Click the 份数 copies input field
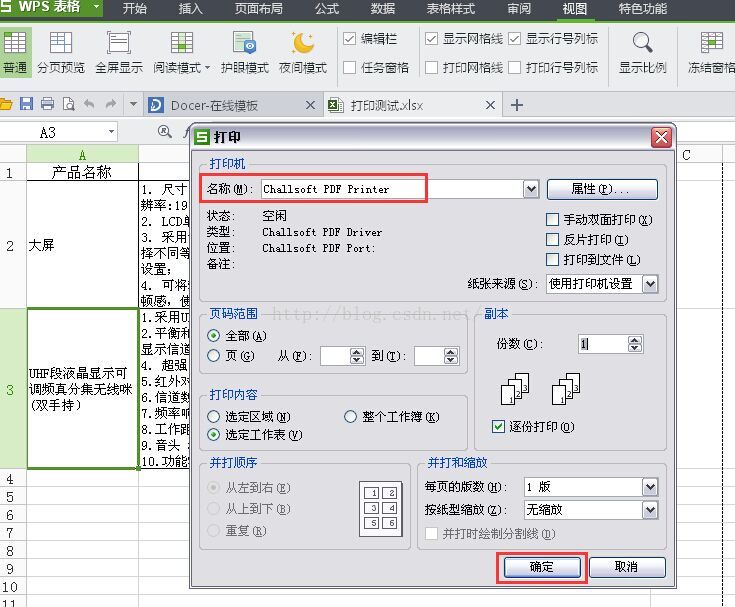The image size is (735, 607). [x=604, y=344]
